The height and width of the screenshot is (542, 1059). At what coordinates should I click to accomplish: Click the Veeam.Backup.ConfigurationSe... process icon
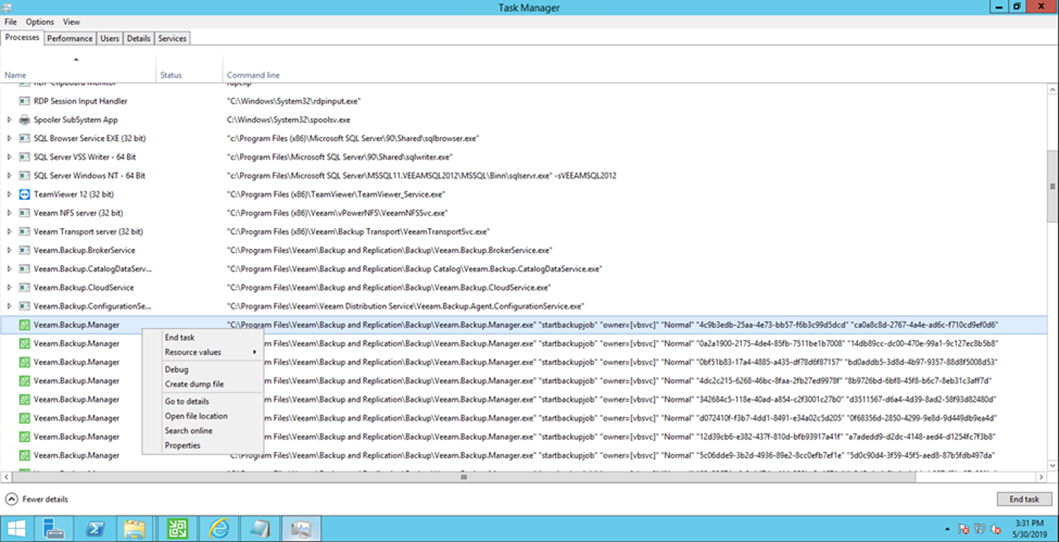[x=24, y=306]
